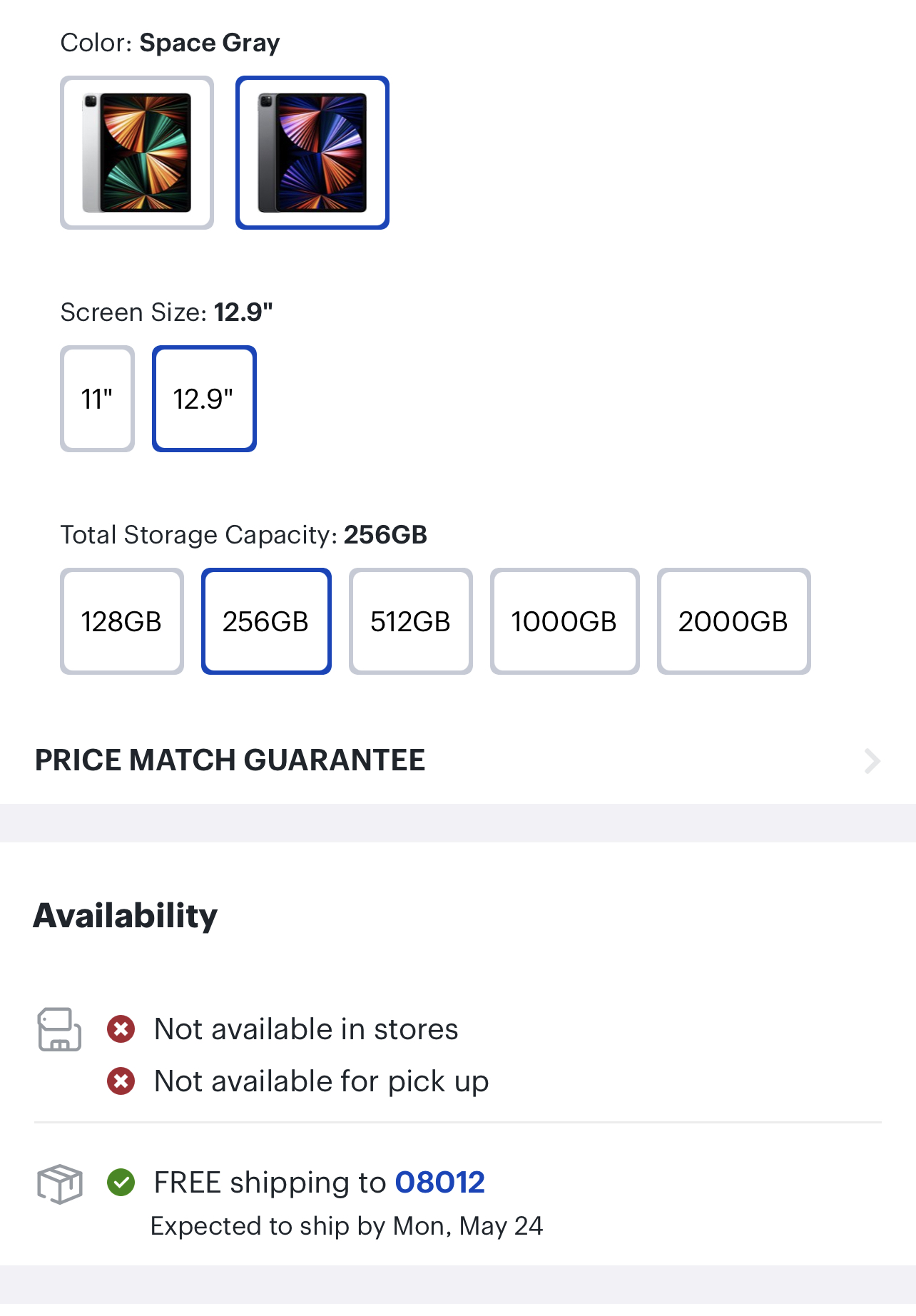Change shipping ZIP code 08012
Image resolution: width=916 pixels, height=1316 pixels.
440,1183
